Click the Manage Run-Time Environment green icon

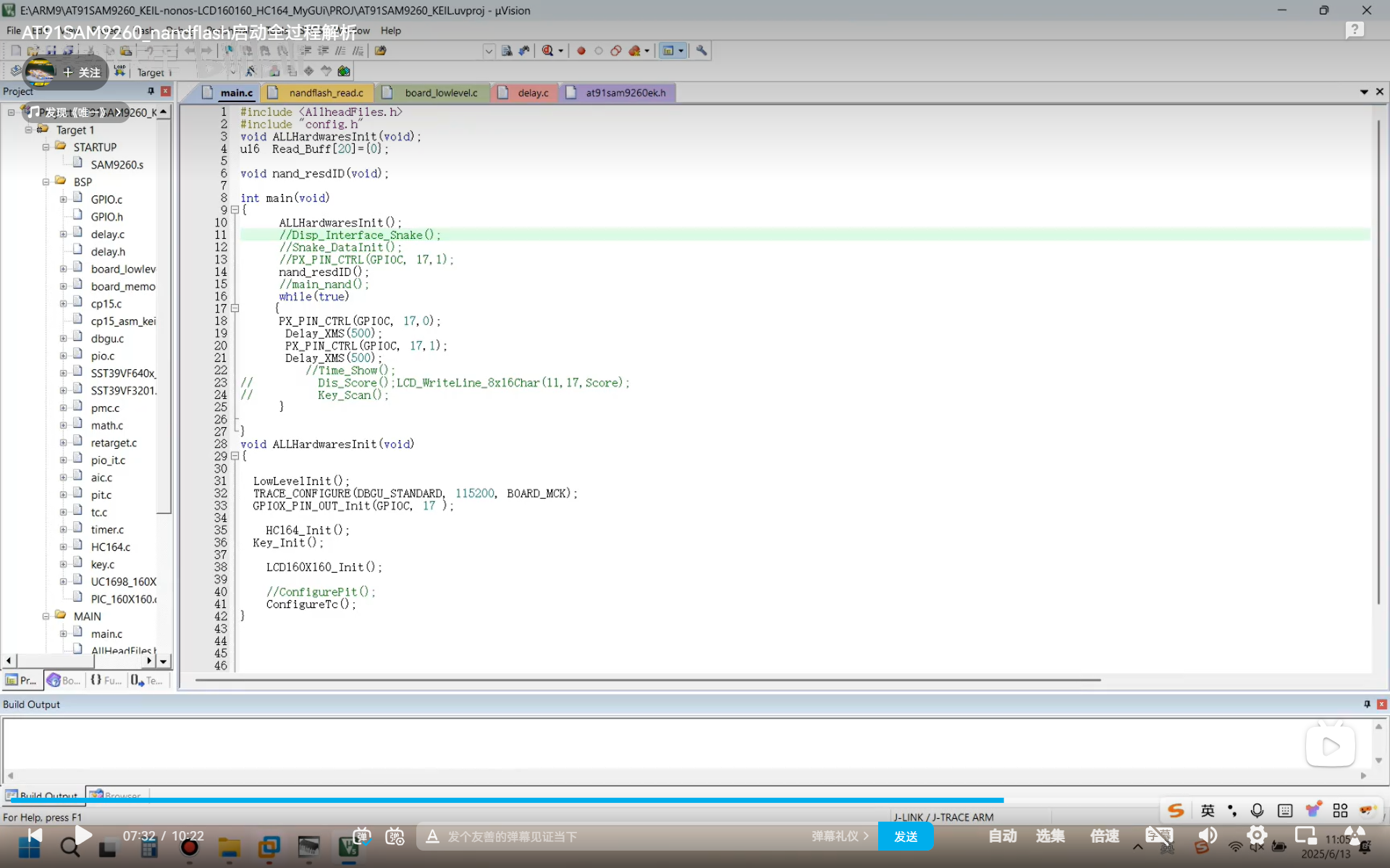pyautogui.click(x=344, y=71)
